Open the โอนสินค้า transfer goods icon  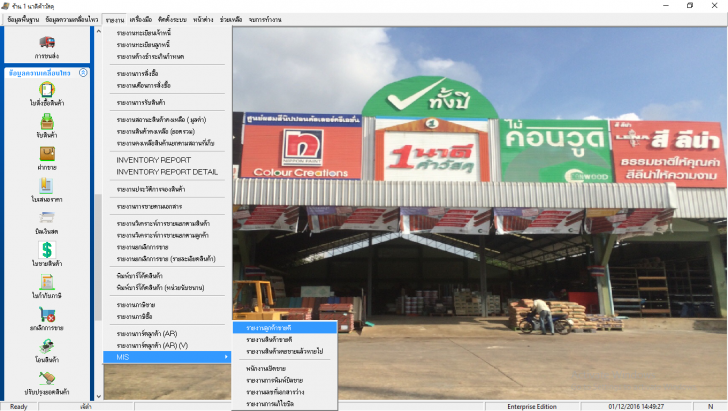coord(46,346)
